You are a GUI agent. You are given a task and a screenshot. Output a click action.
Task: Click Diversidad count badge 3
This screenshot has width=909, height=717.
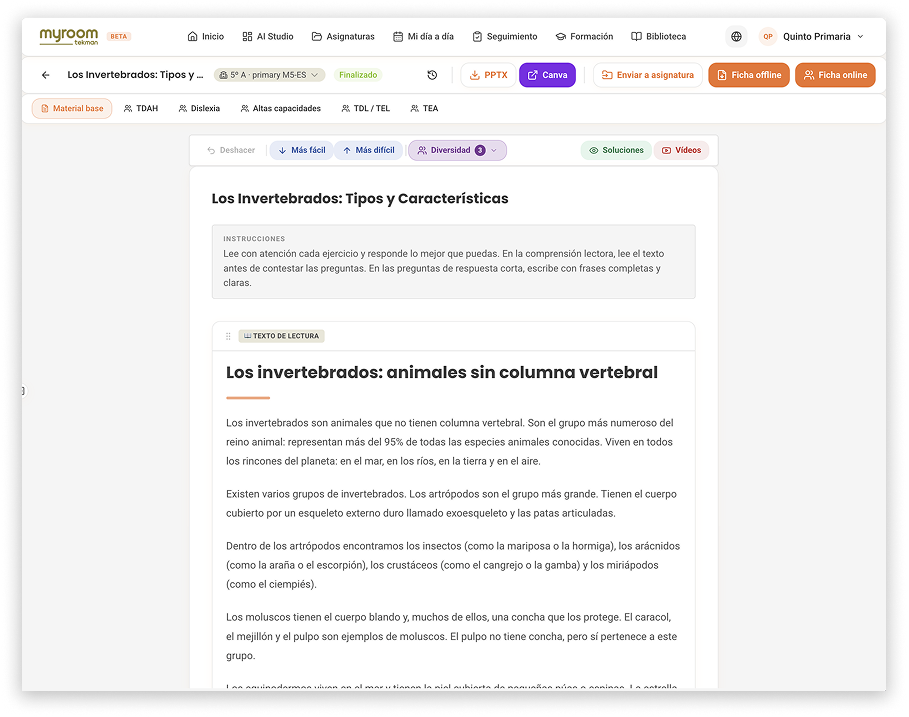[480, 150]
